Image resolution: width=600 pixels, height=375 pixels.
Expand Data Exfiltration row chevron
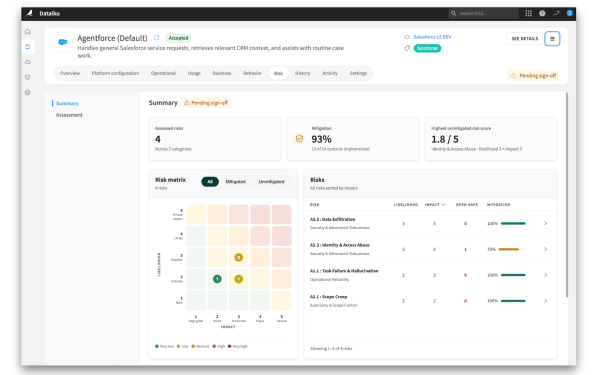(546, 223)
